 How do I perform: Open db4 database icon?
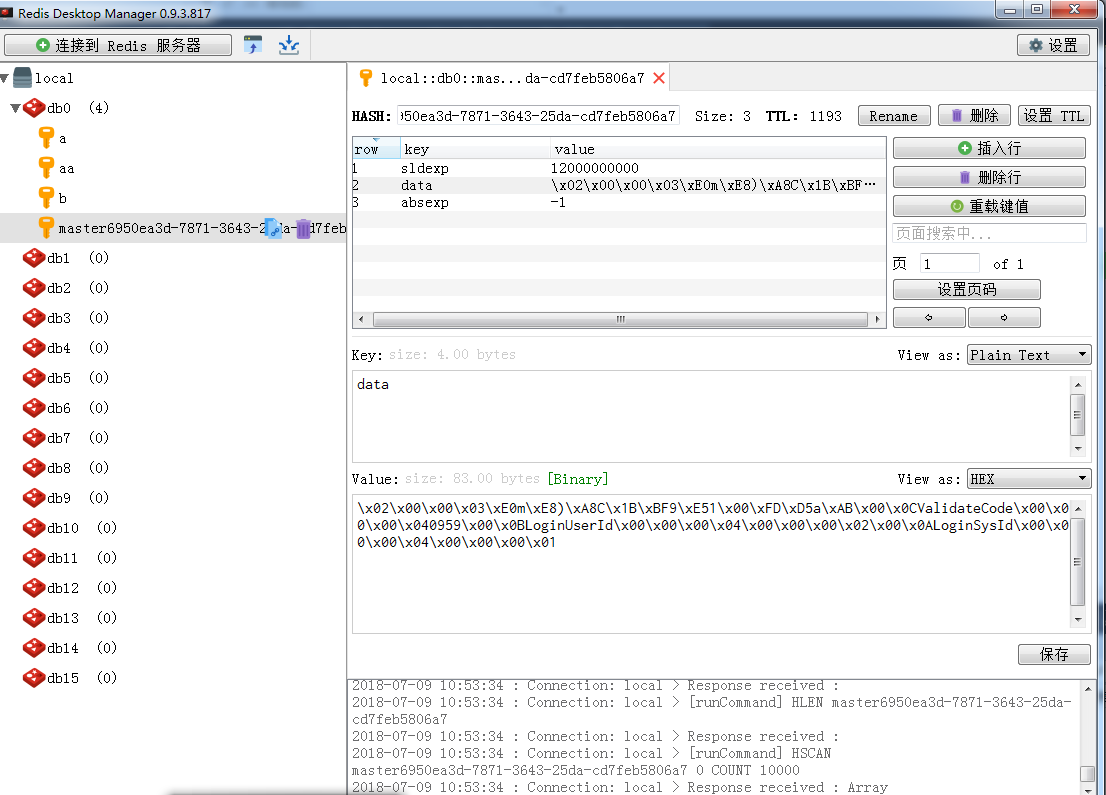[34, 348]
